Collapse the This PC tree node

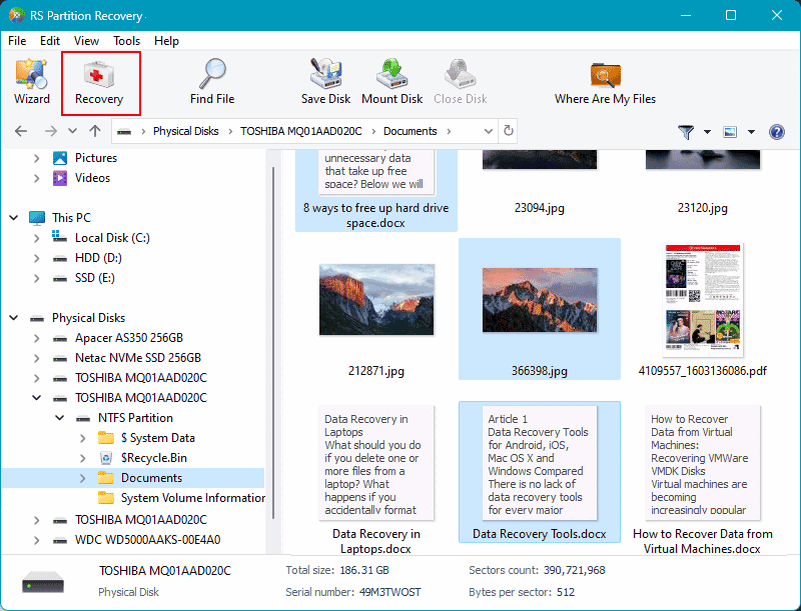point(14,218)
